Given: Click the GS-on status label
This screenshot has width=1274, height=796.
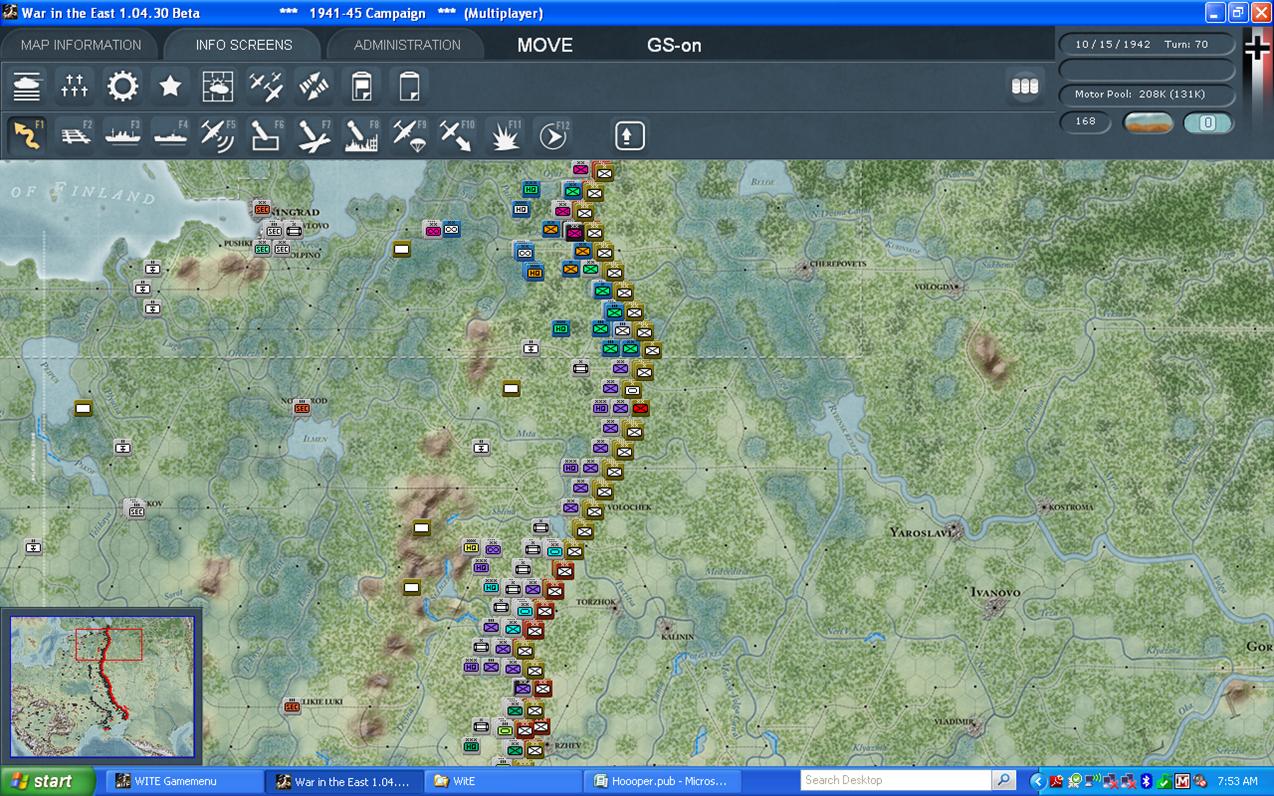Looking at the screenshot, I should point(674,45).
